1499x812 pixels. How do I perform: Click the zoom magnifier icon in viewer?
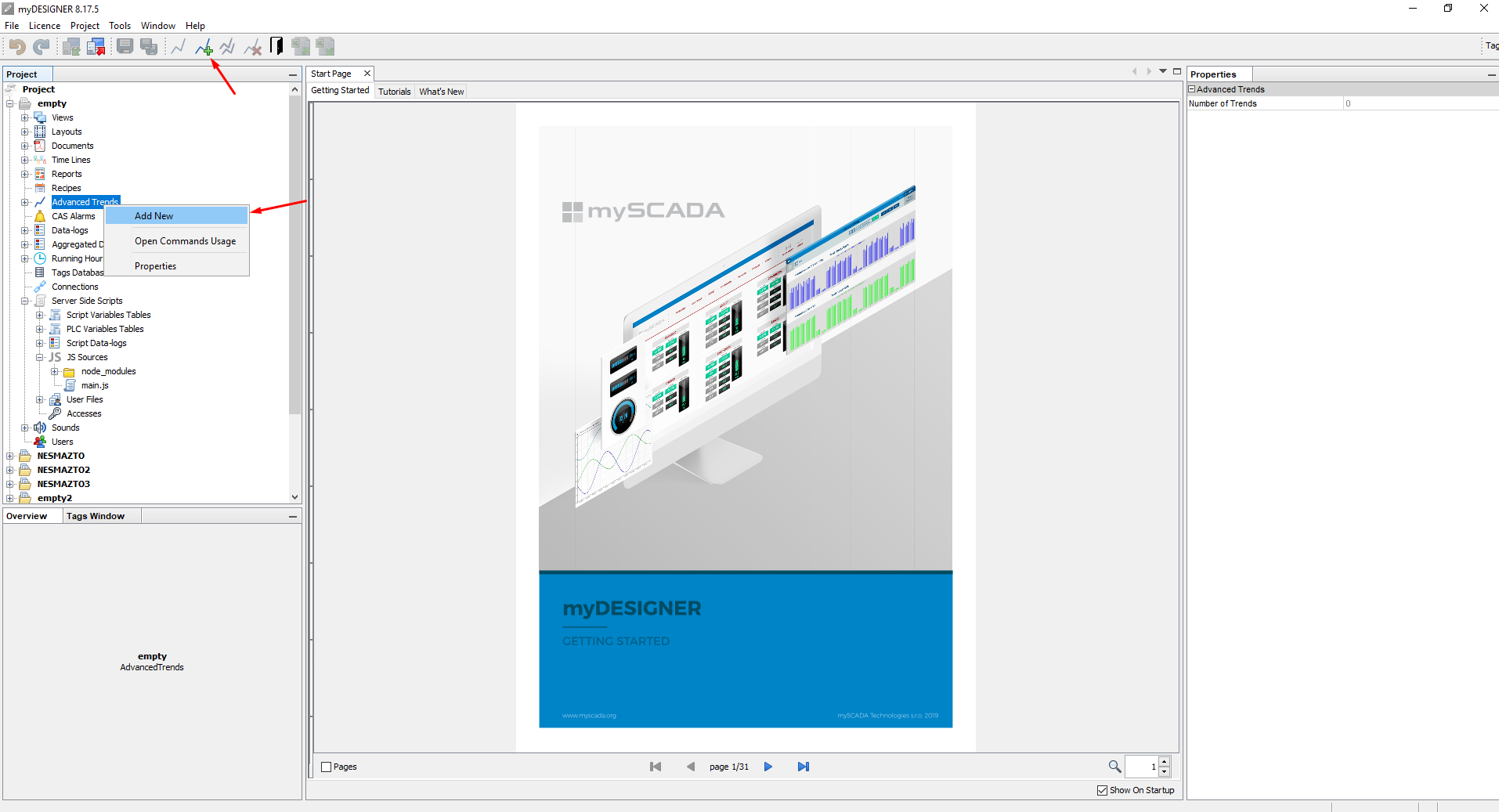pyautogui.click(x=1114, y=766)
